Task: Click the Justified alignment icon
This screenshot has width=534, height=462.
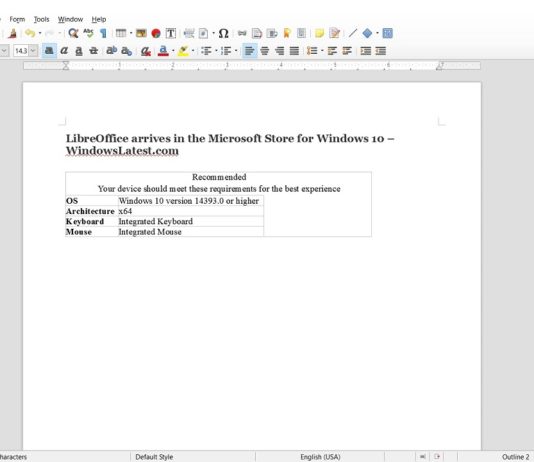Action: (x=294, y=51)
